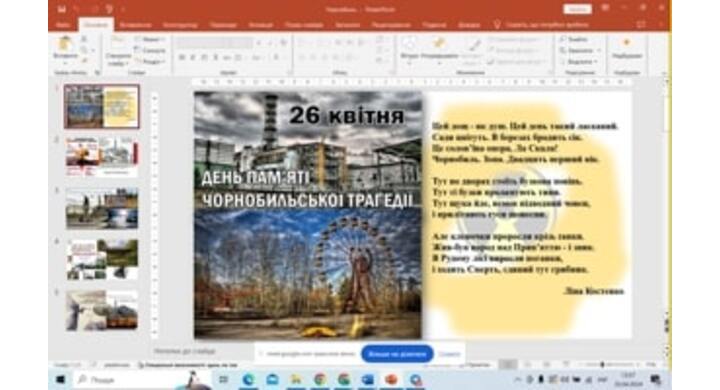This screenshot has width=720, height=390.
Task: Expand the Select dropdown in Editing group
Action: [x=580, y=62]
